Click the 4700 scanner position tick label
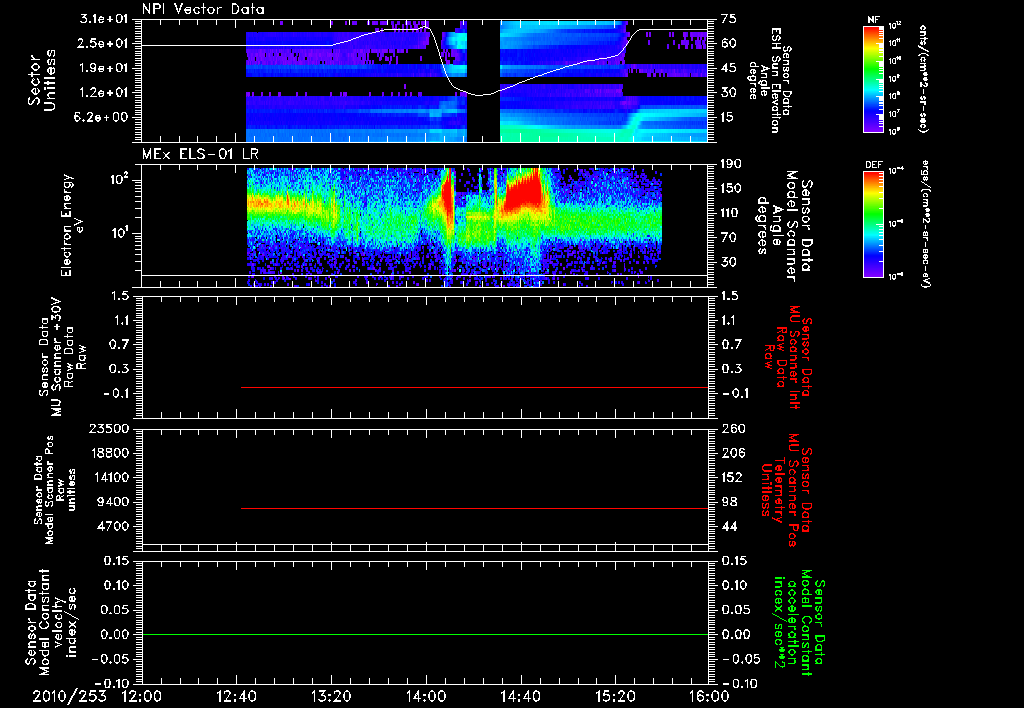 112,526
